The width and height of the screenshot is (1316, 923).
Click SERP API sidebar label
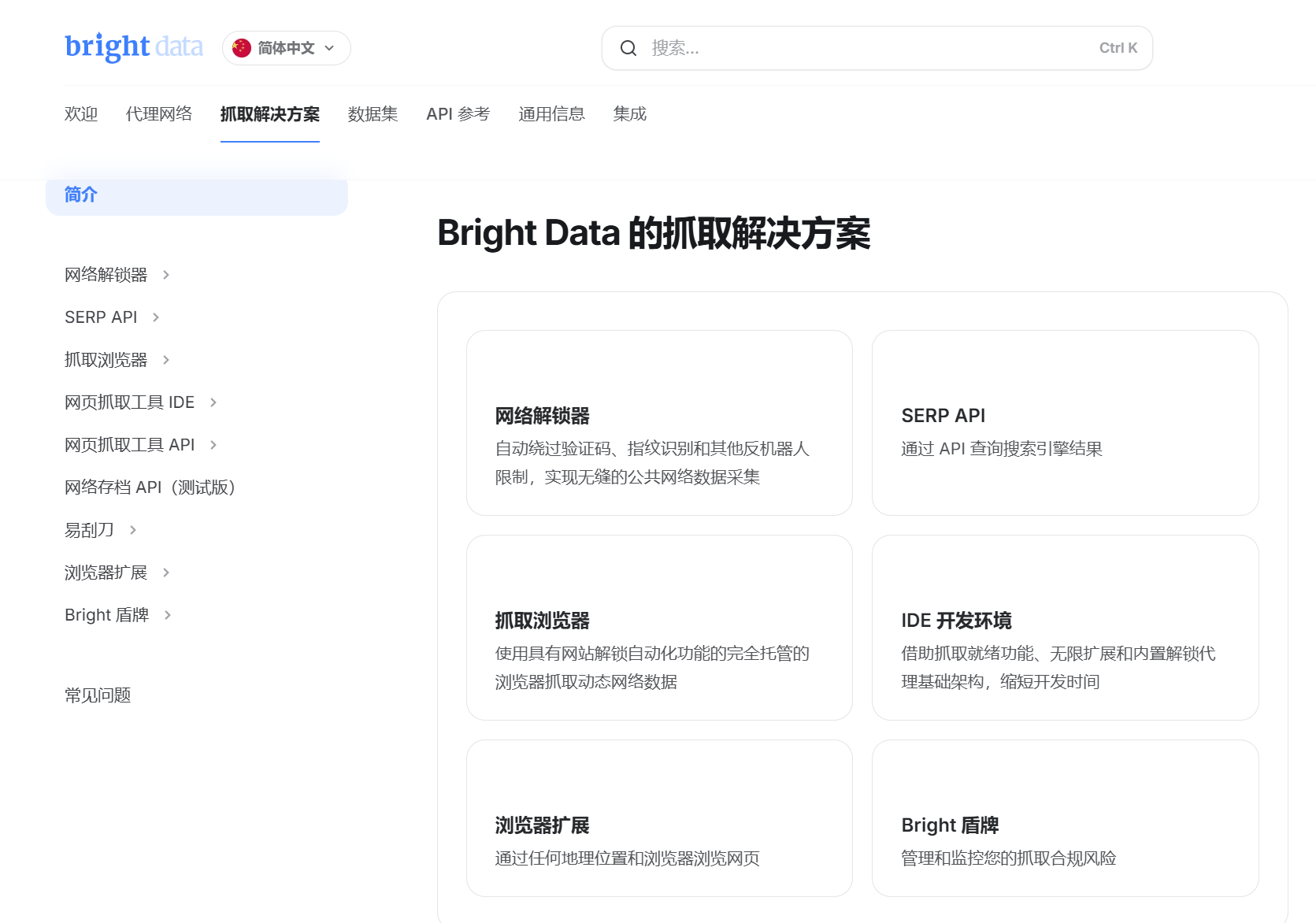click(x=101, y=317)
